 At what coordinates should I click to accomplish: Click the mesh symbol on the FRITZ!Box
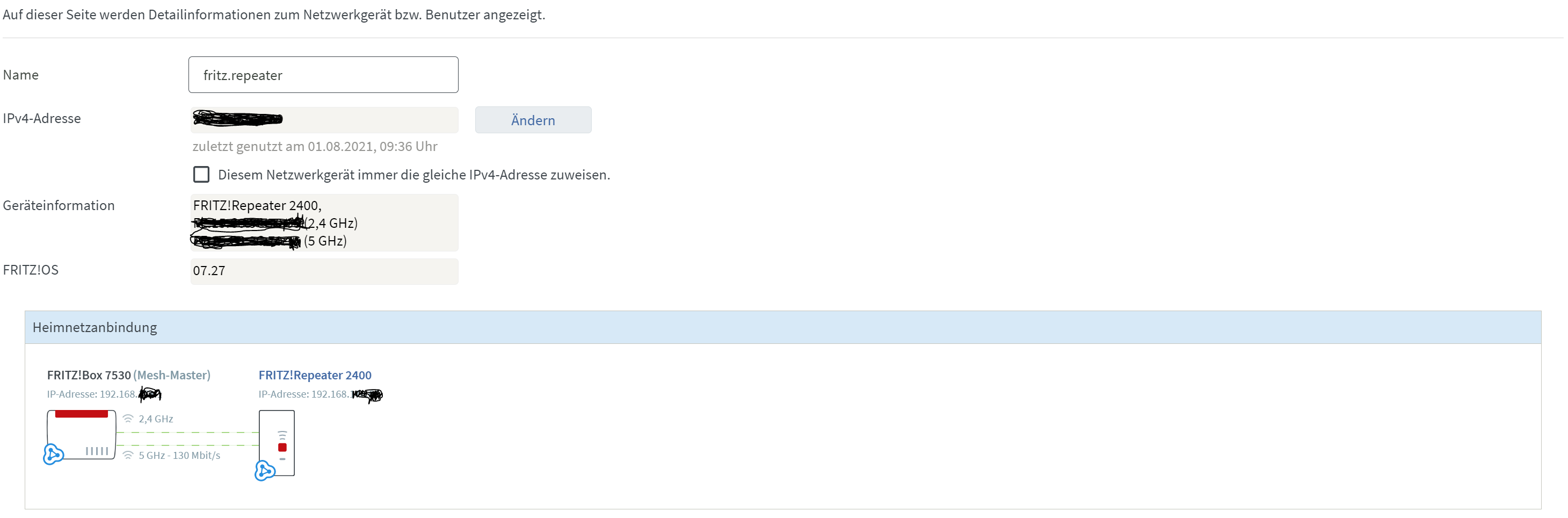pyautogui.click(x=54, y=454)
